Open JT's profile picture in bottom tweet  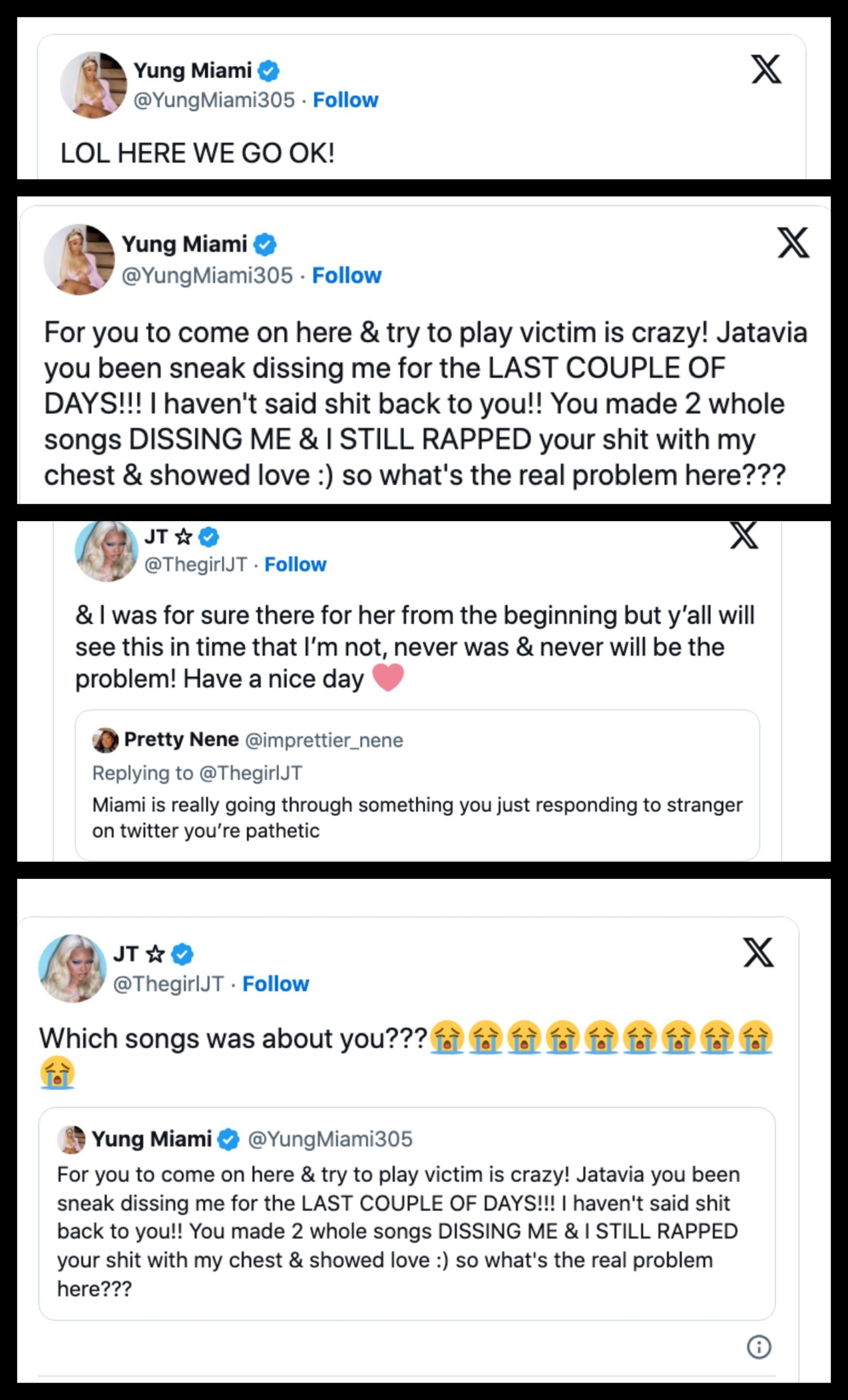(72, 968)
